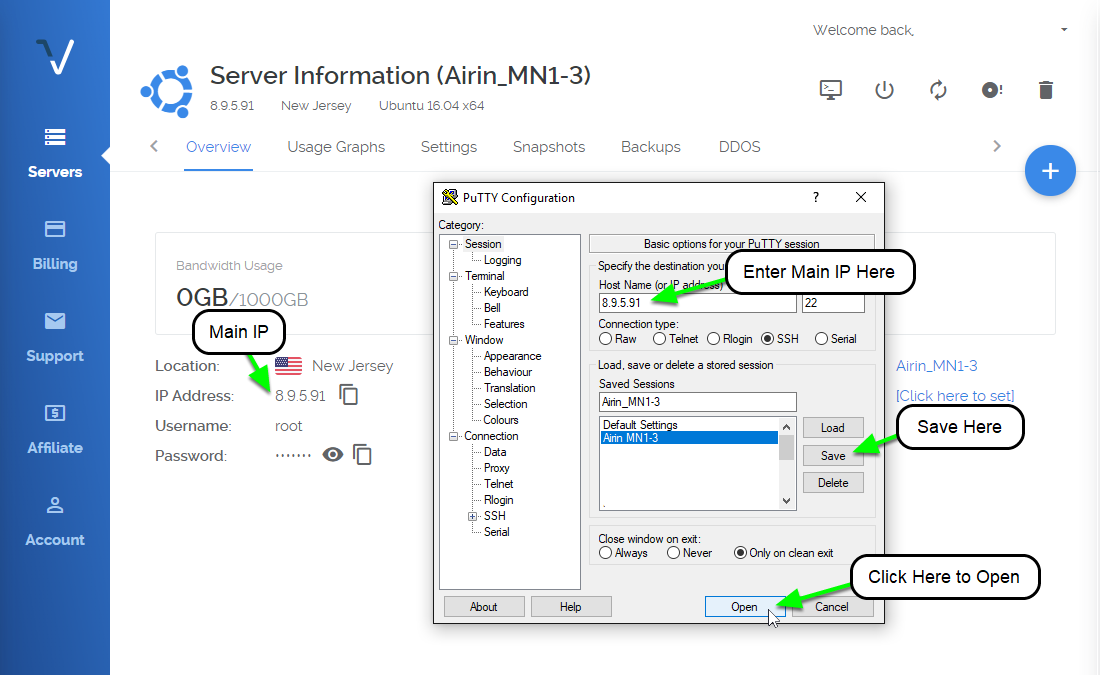Click the Port field showing 22

833,303
